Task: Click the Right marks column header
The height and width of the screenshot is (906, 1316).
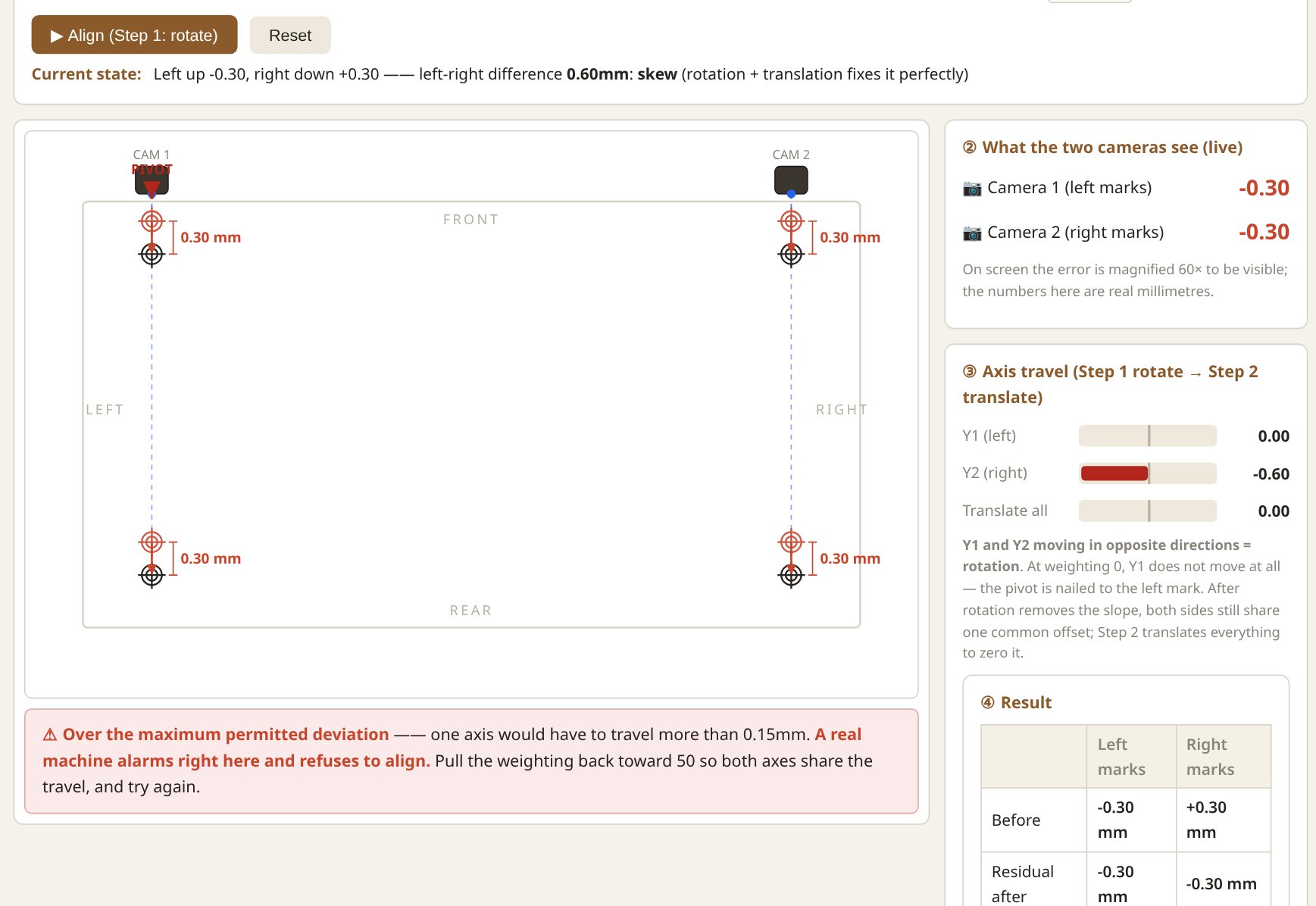Action: 1224,757
